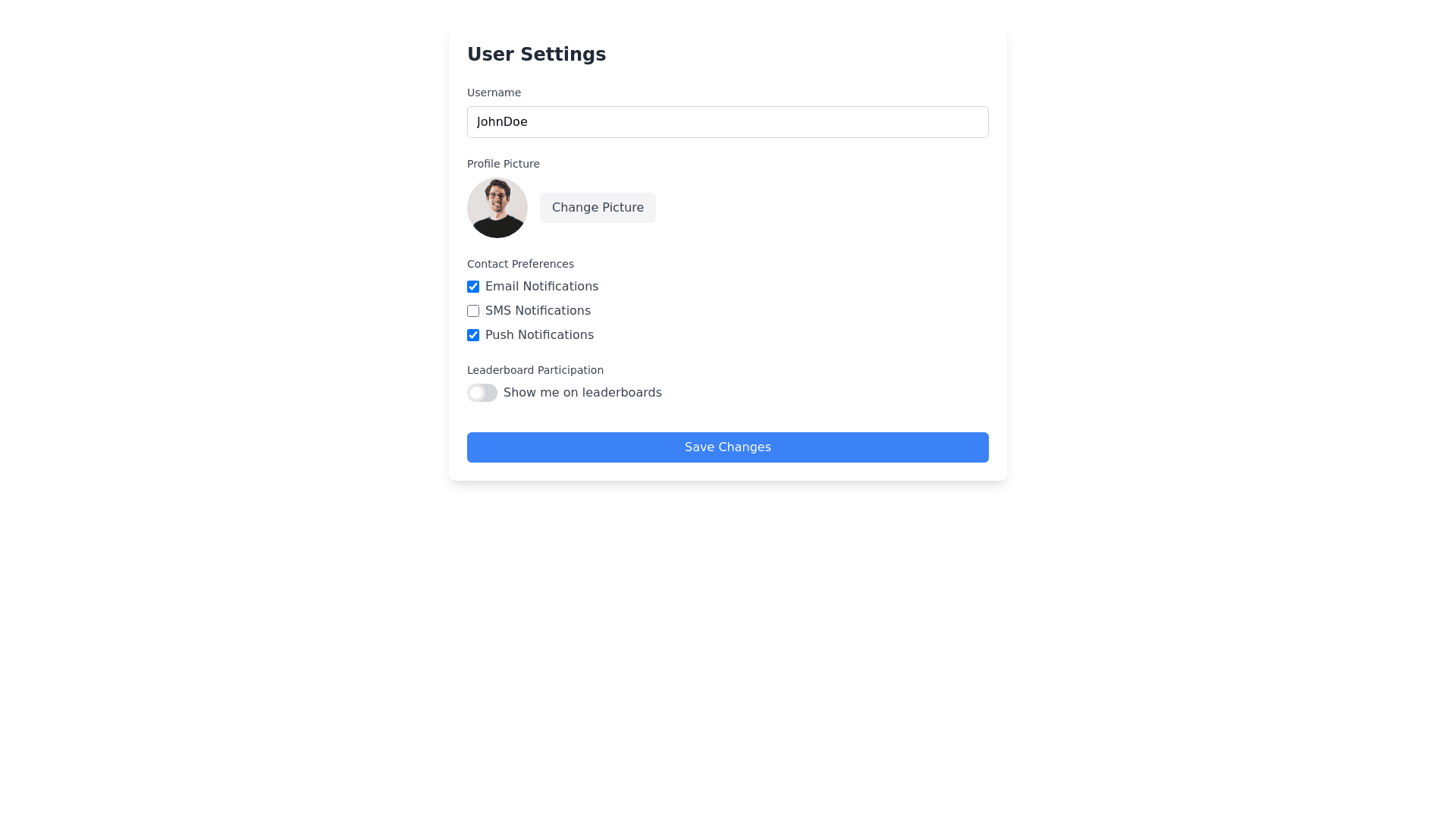Uncheck the Push Notifications checkbox
Image resolution: width=1456 pixels, height=819 pixels.
473,335
